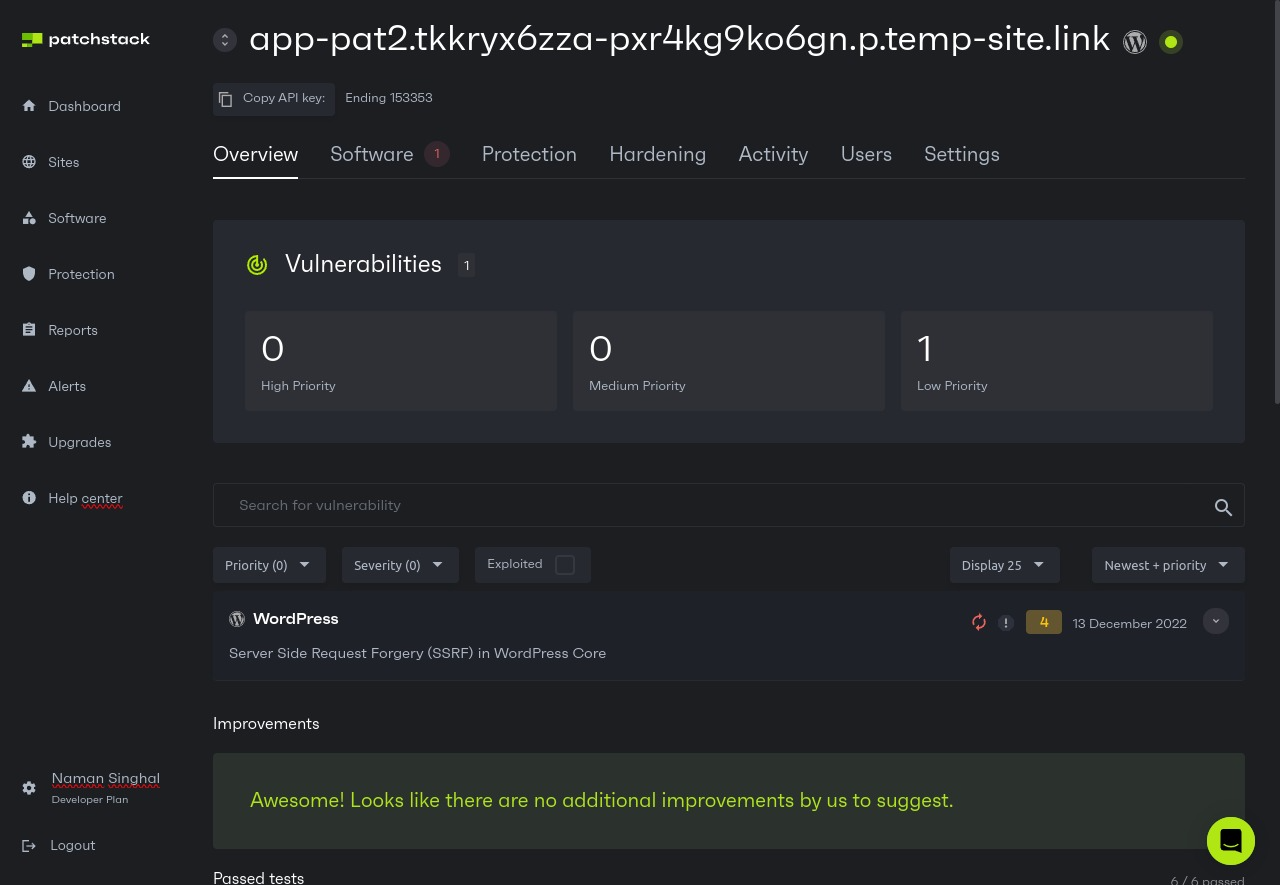The width and height of the screenshot is (1280, 885).
Task: Change sorting with the Newest + priority dropdown
Action: pos(1167,565)
